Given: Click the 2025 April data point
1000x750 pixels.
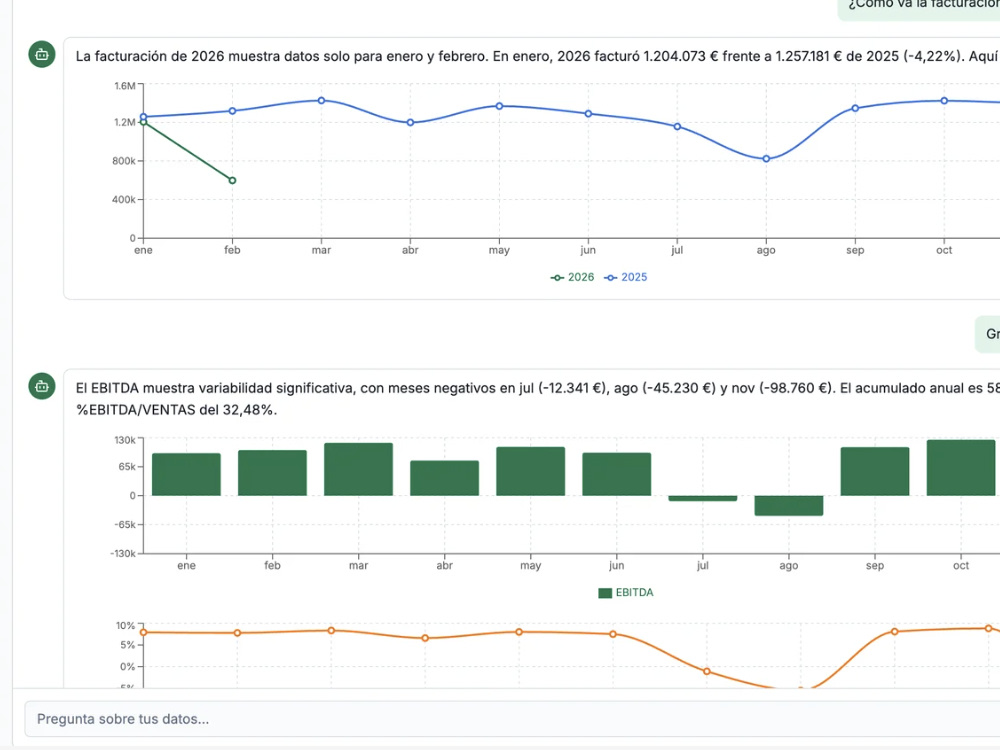Looking at the screenshot, I should pos(410,122).
